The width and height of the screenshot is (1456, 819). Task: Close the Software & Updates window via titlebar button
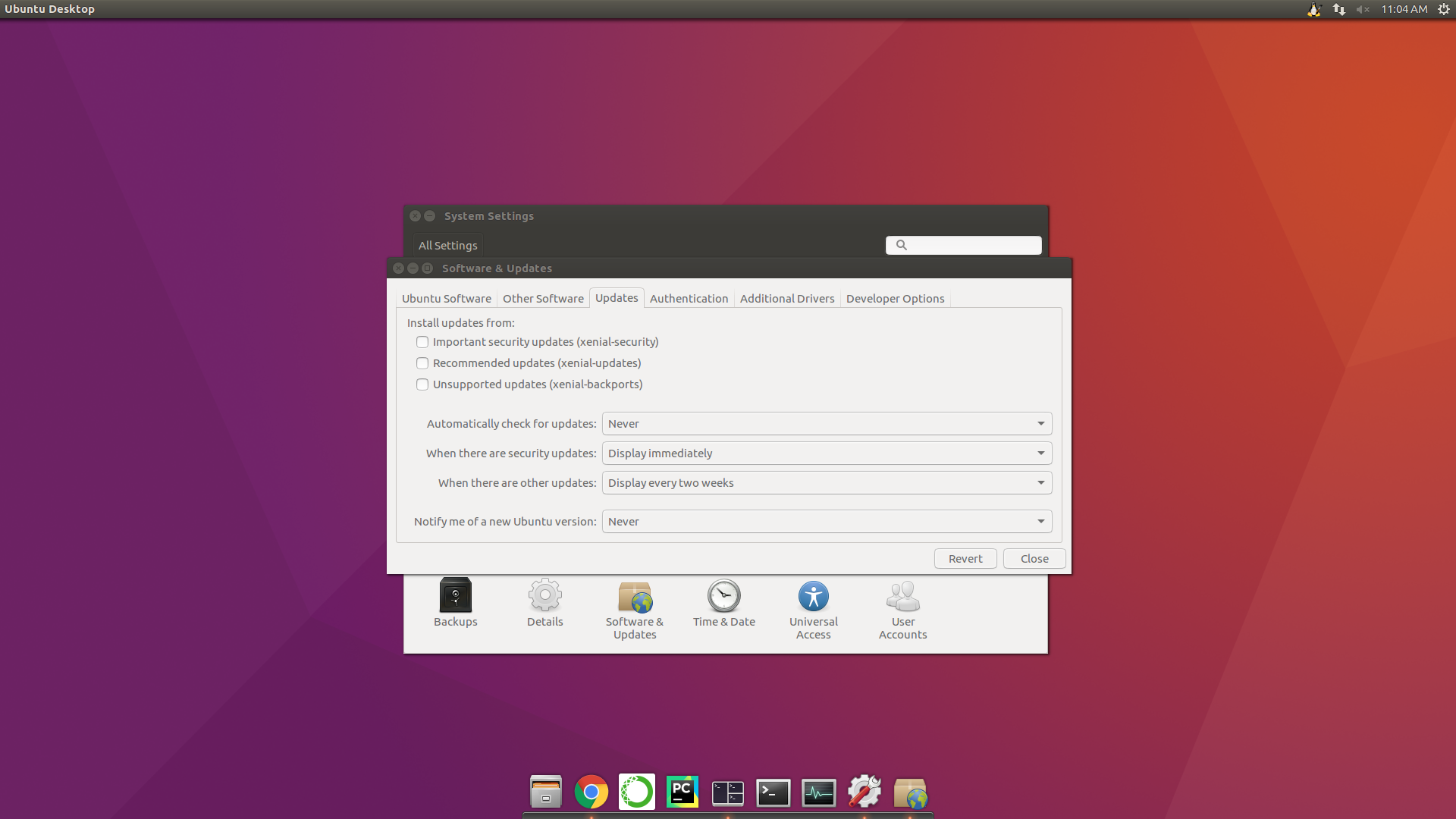(398, 268)
